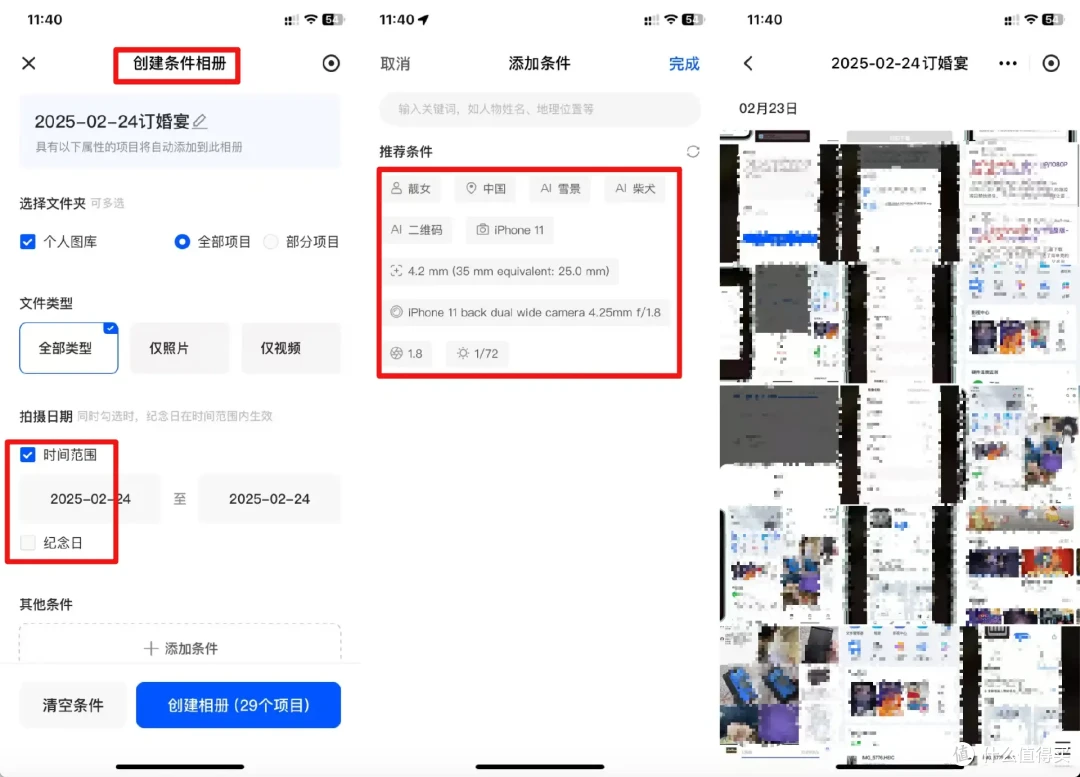This screenshot has height=777, width=1080.
Task: Select 全部项目 radio option
Action: click(x=182, y=242)
